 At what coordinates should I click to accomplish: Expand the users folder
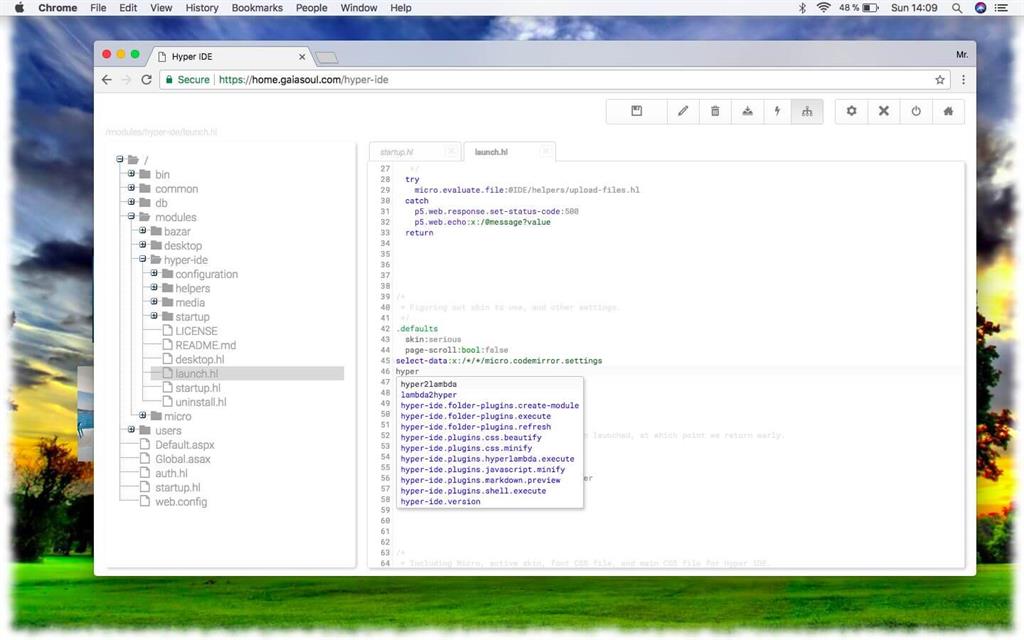[131, 430]
